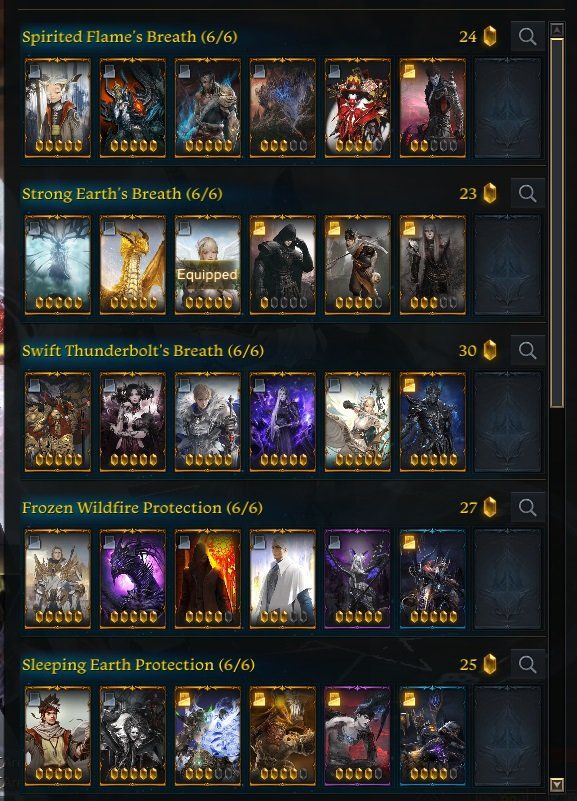Select purple dragon card in Frozen Wildfire Protection
The width and height of the screenshot is (577, 801).
pyautogui.click(x=133, y=578)
